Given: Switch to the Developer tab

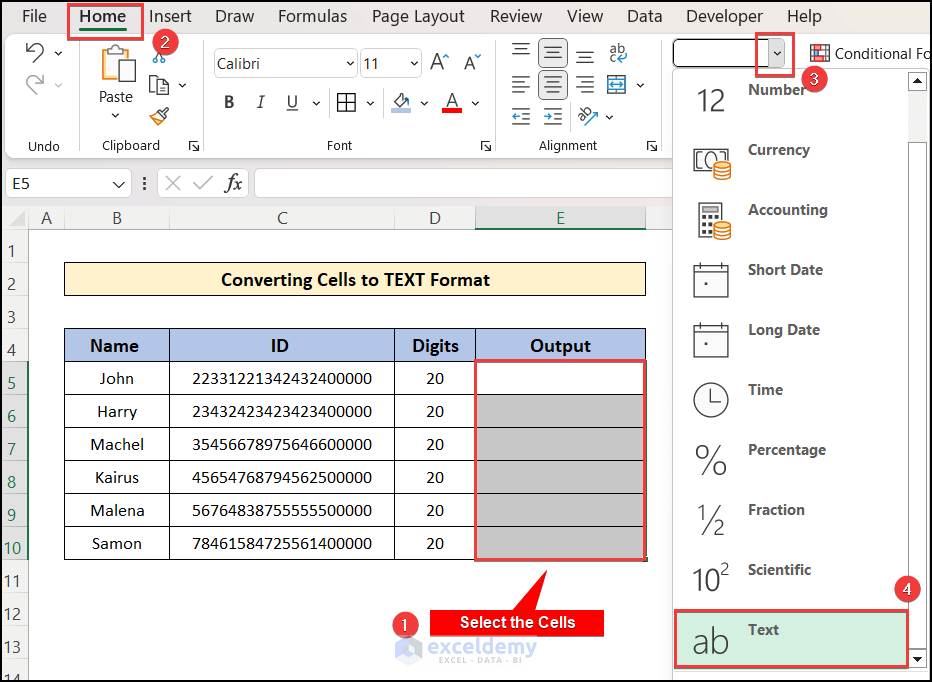Looking at the screenshot, I should 724,16.
